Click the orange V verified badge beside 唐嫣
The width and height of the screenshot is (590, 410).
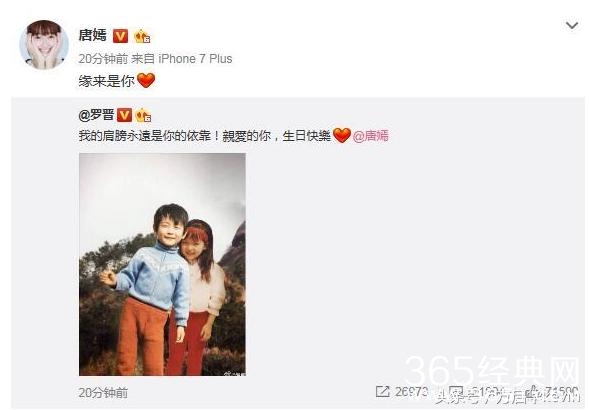pos(120,36)
